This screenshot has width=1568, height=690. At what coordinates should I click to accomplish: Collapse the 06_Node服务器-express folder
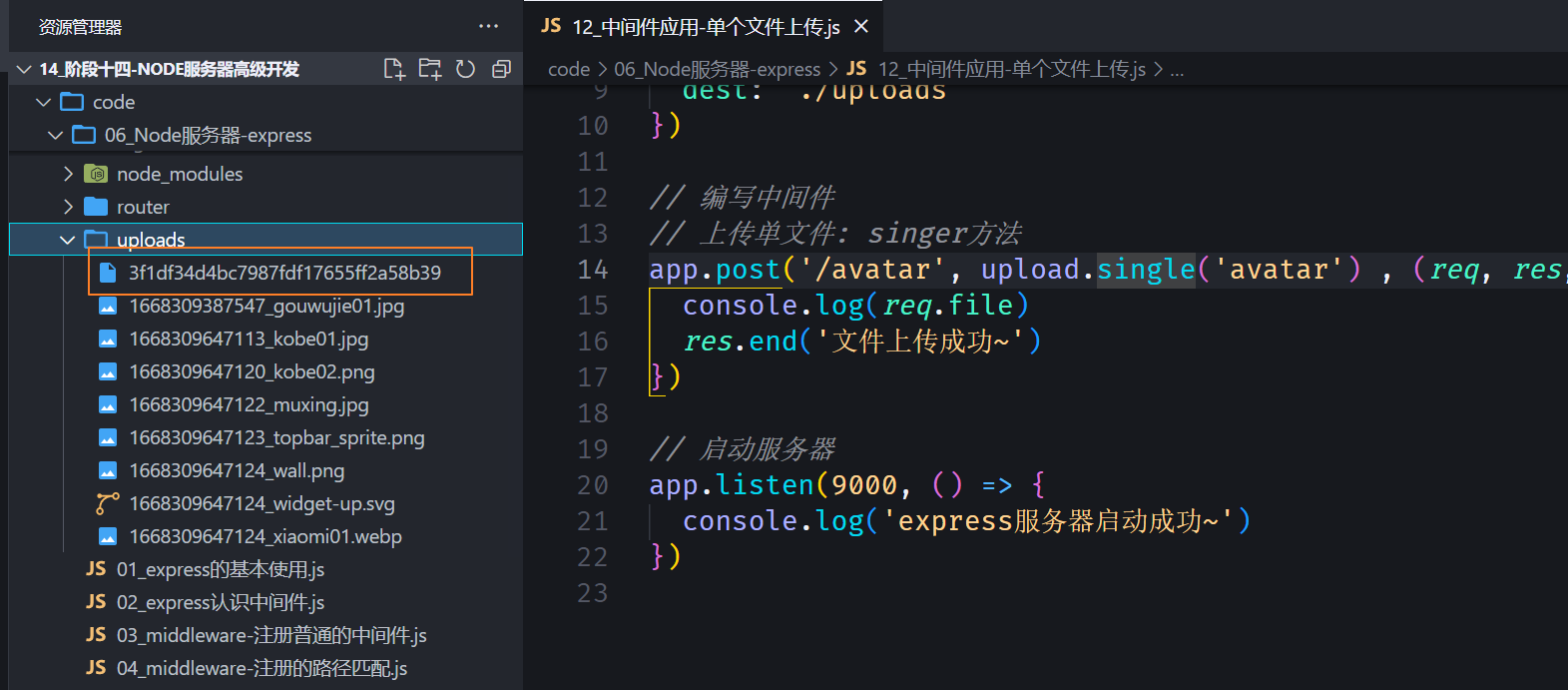pos(56,135)
